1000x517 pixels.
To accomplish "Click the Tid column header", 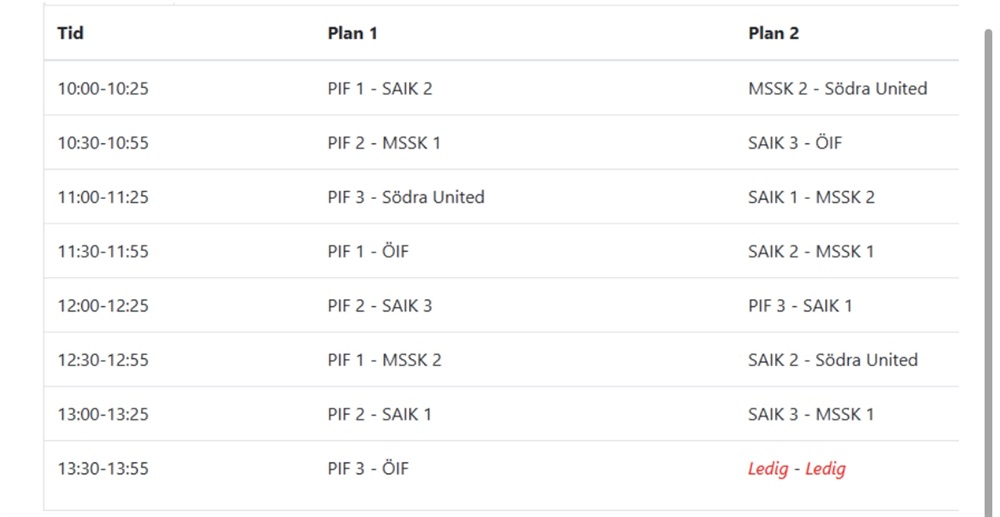I will point(70,33).
